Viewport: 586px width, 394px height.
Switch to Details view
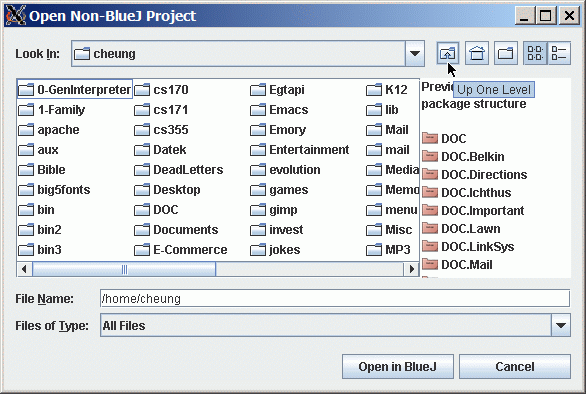click(559, 53)
